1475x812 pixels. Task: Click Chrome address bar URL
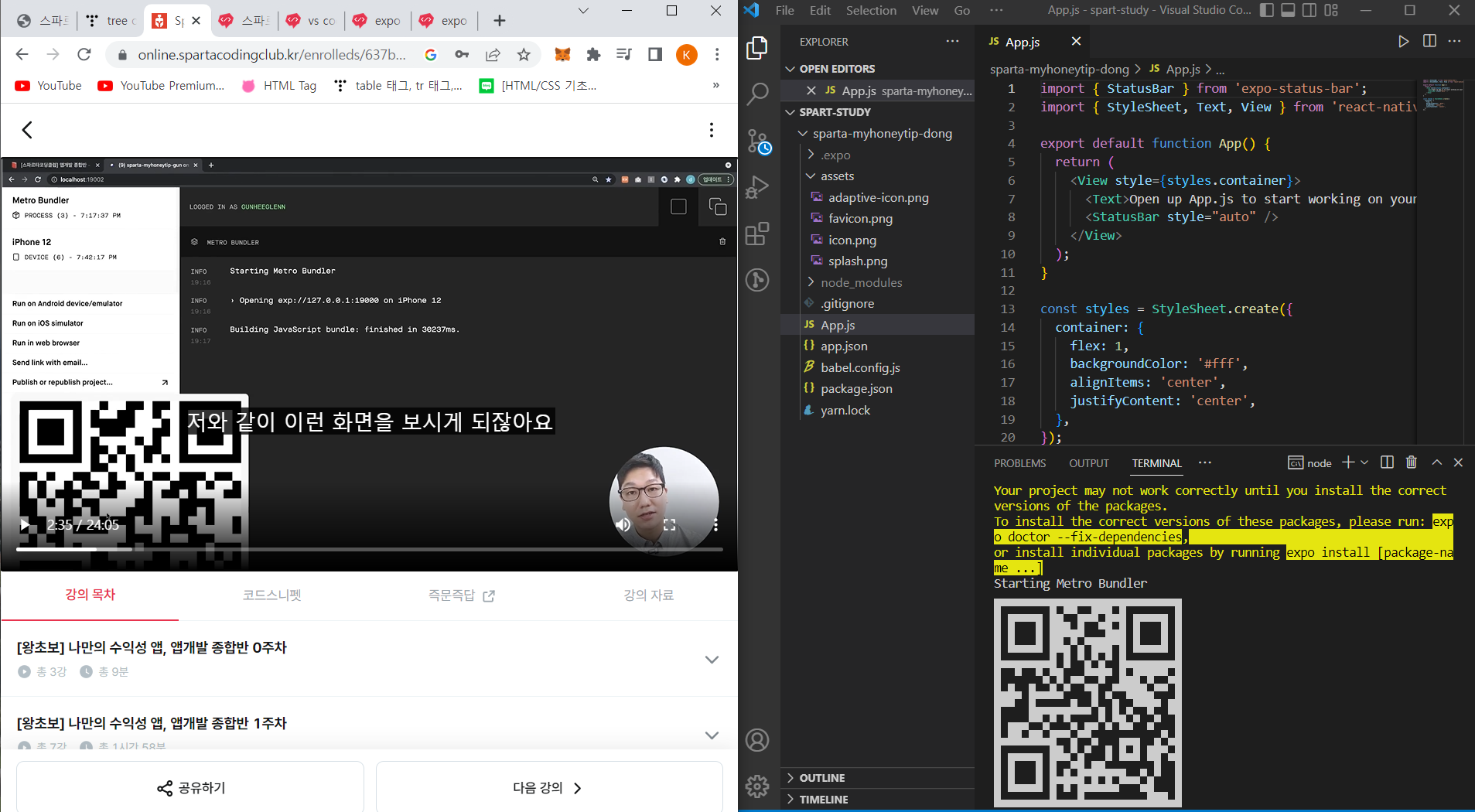tap(272, 54)
